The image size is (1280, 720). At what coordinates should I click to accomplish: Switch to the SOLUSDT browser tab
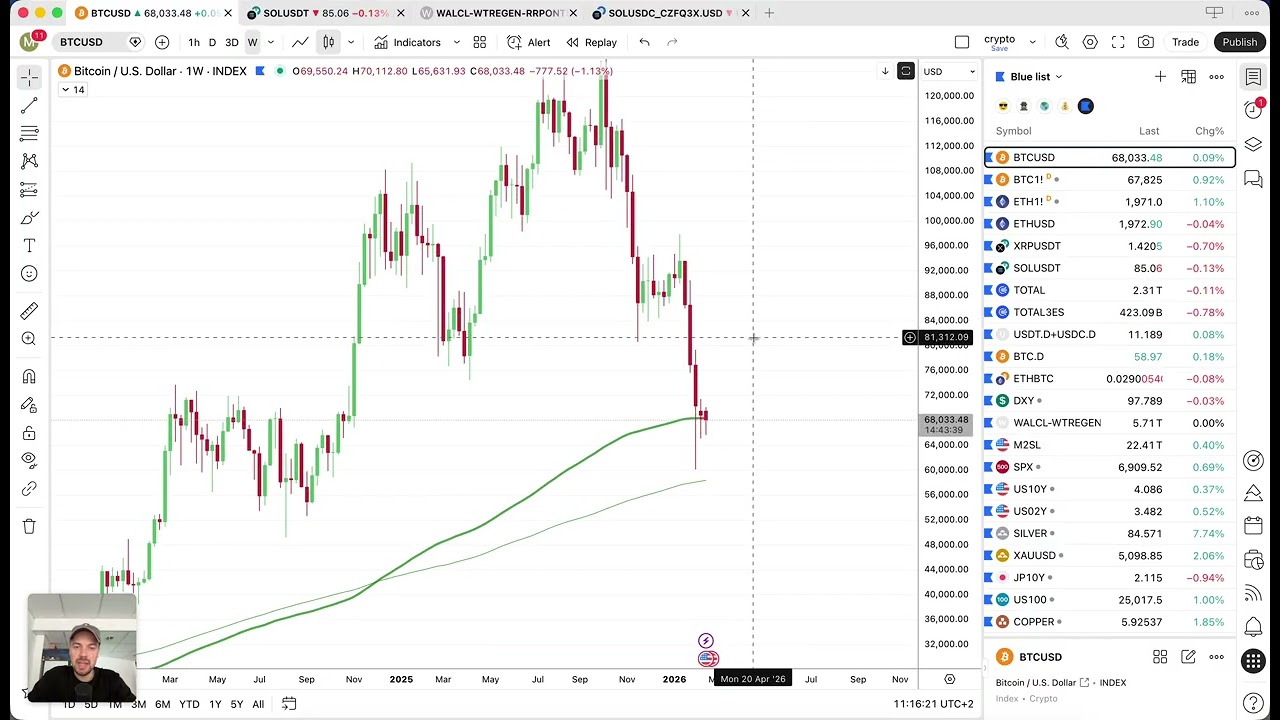326,13
